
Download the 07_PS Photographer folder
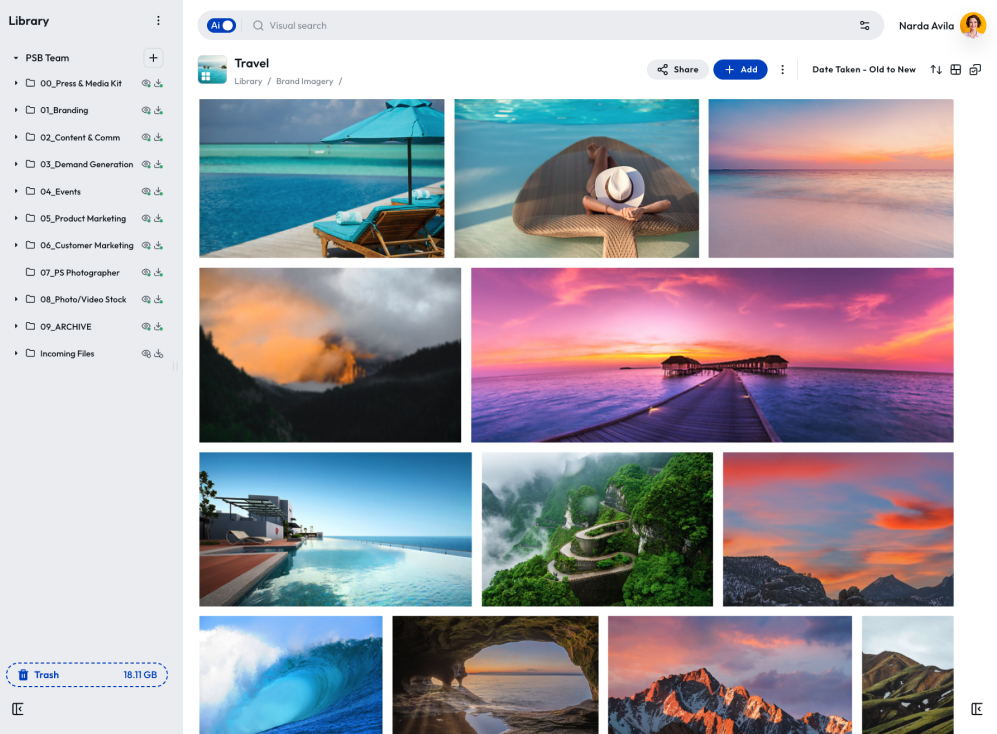(x=158, y=272)
